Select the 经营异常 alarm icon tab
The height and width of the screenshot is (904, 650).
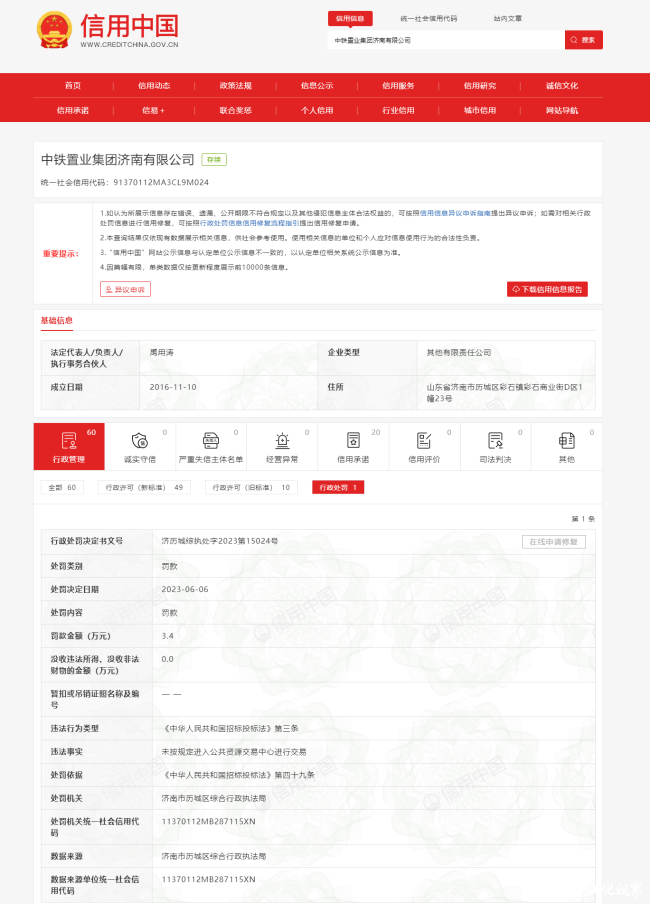(x=282, y=447)
